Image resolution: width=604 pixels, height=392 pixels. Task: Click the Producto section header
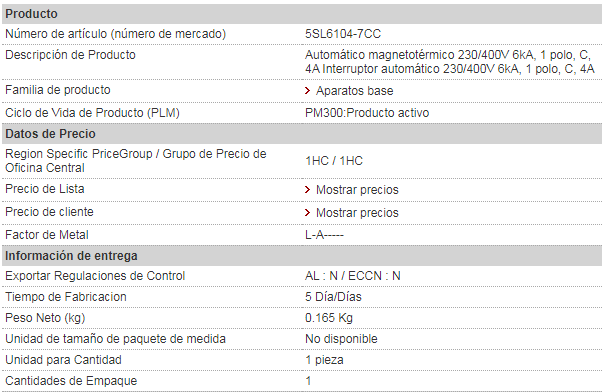pyautogui.click(x=302, y=14)
